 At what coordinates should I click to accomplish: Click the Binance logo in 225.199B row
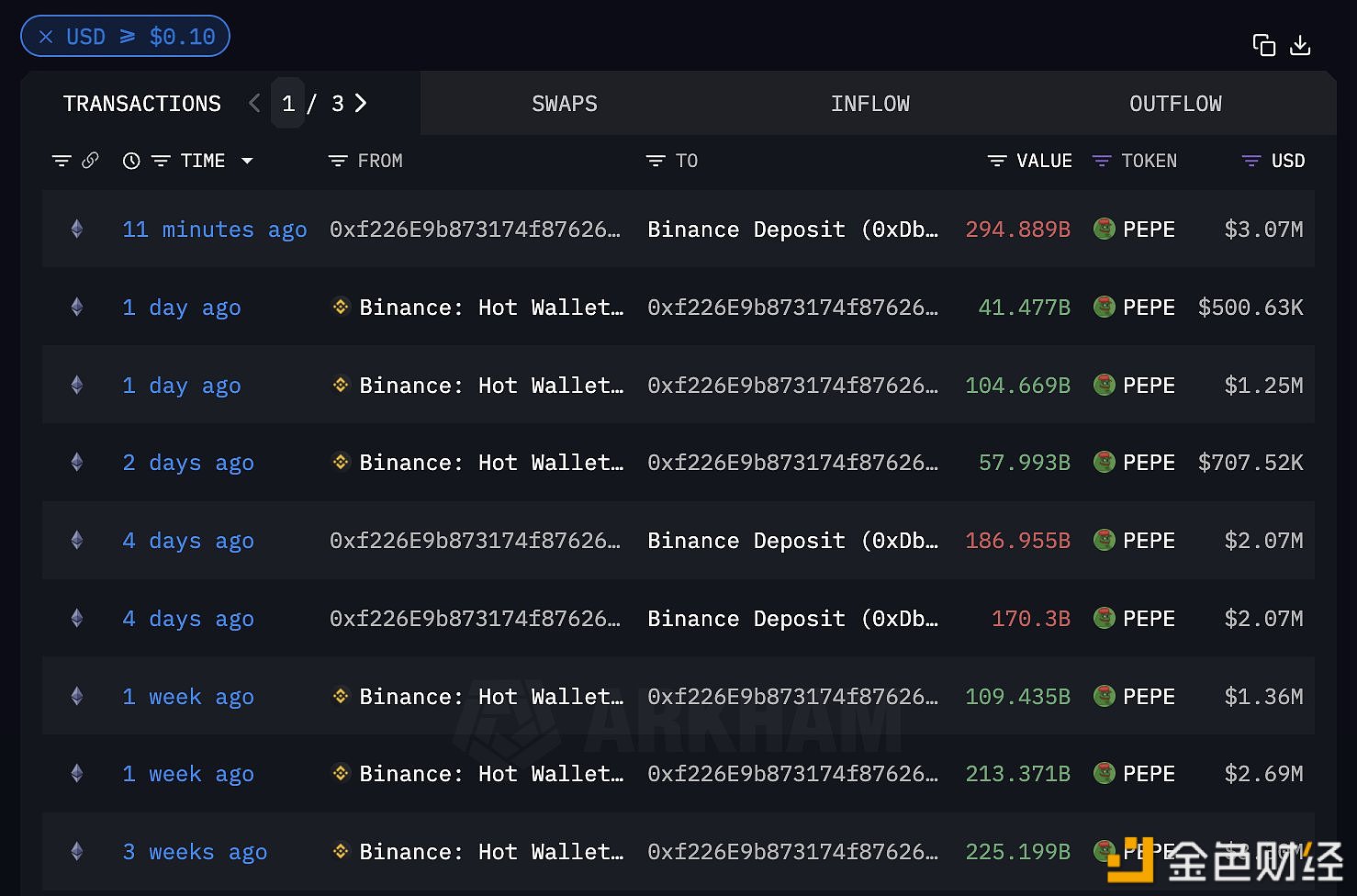pyautogui.click(x=341, y=851)
